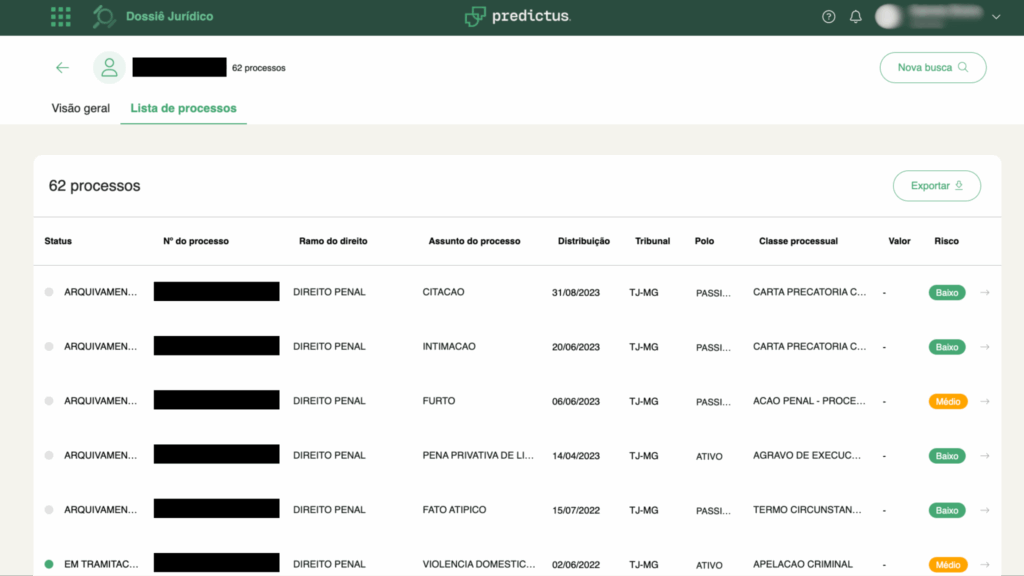
Task: Select the Lista de processos tab
Action: [x=183, y=108]
